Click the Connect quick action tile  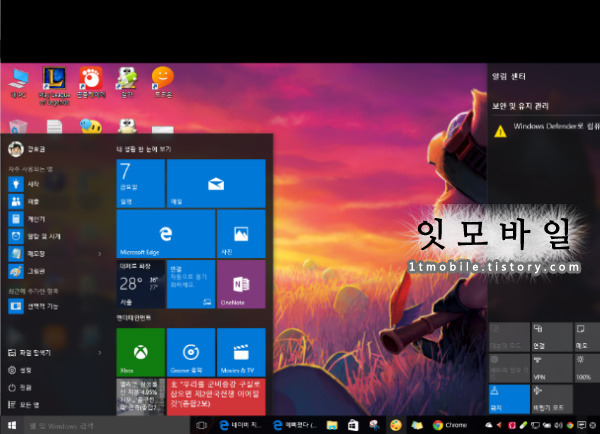click(x=552, y=337)
